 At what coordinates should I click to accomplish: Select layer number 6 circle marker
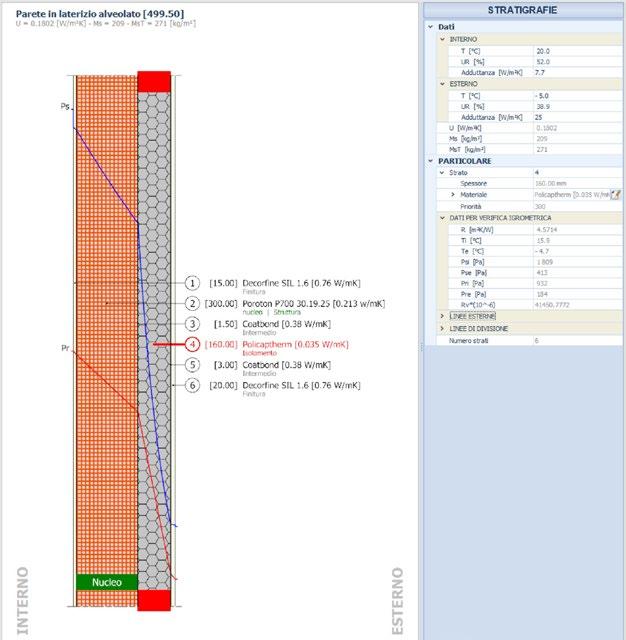(x=192, y=385)
